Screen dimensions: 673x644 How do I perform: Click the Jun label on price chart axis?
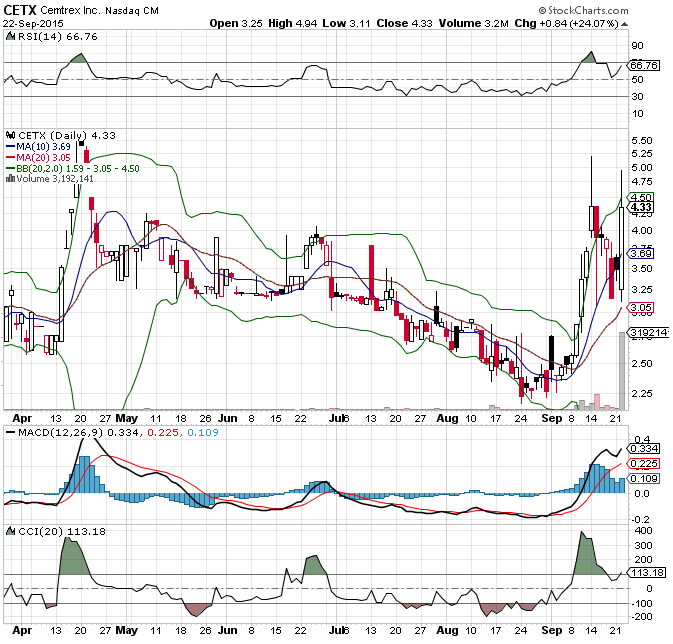click(x=227, y=418)
